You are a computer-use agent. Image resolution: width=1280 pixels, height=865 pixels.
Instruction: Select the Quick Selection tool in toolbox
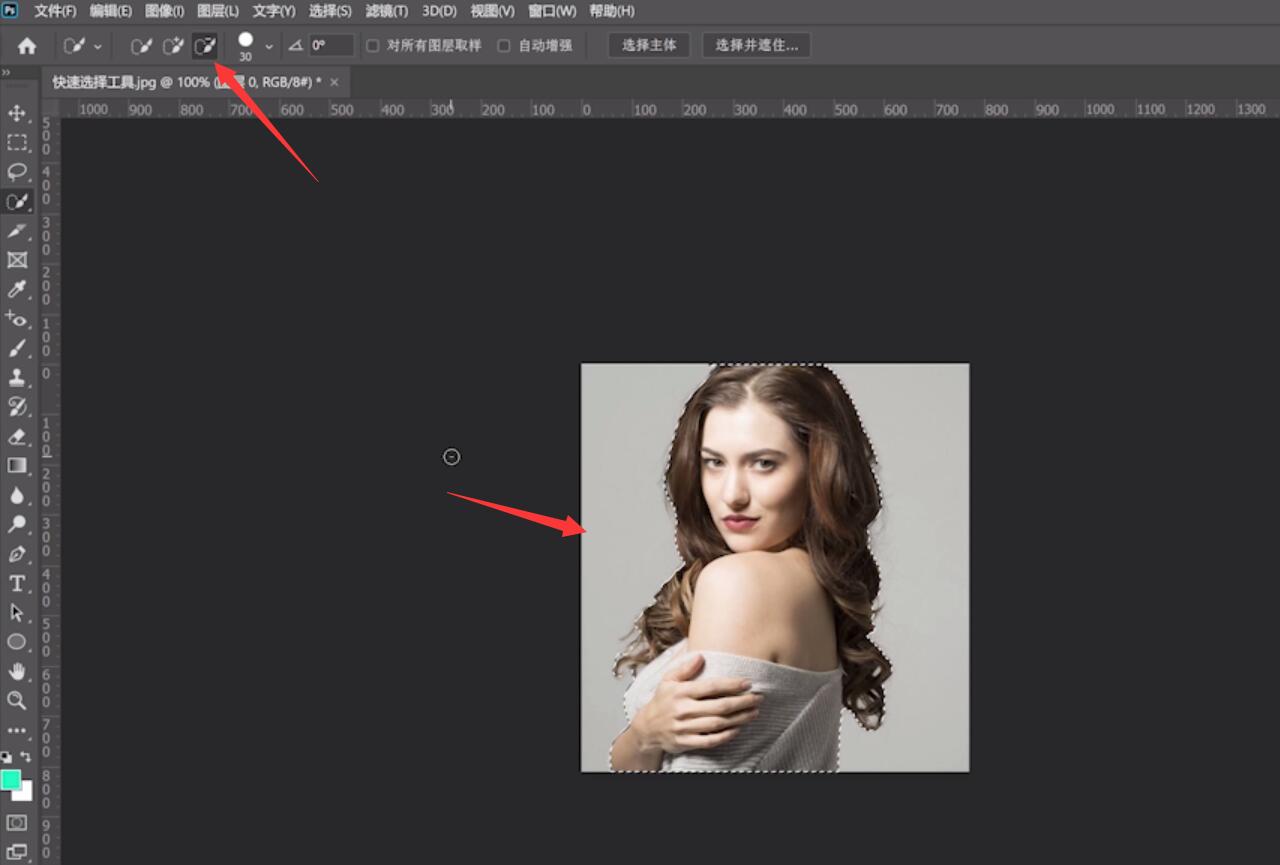click(x=17, y=201)
